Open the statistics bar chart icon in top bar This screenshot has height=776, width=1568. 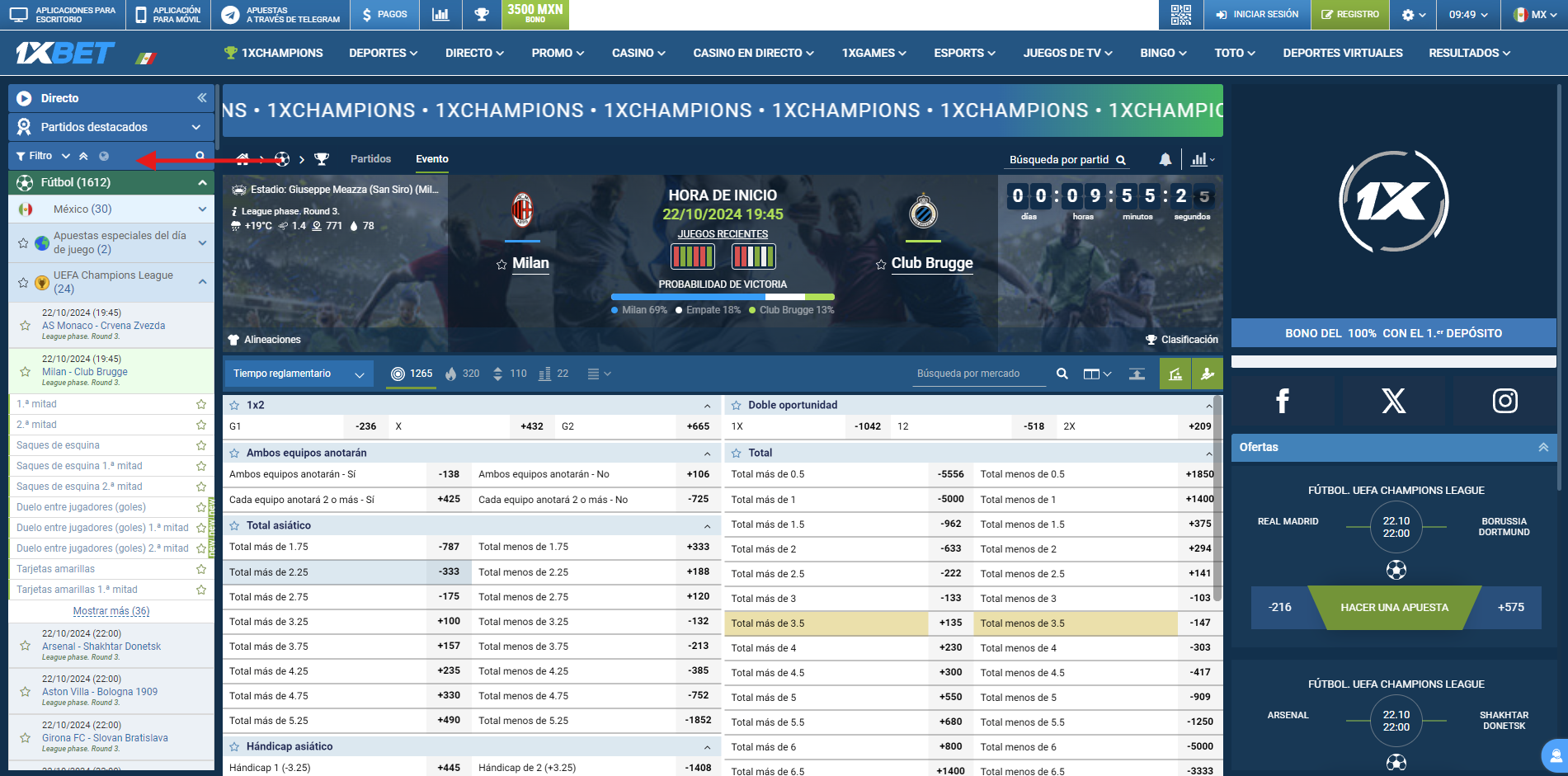440,14
